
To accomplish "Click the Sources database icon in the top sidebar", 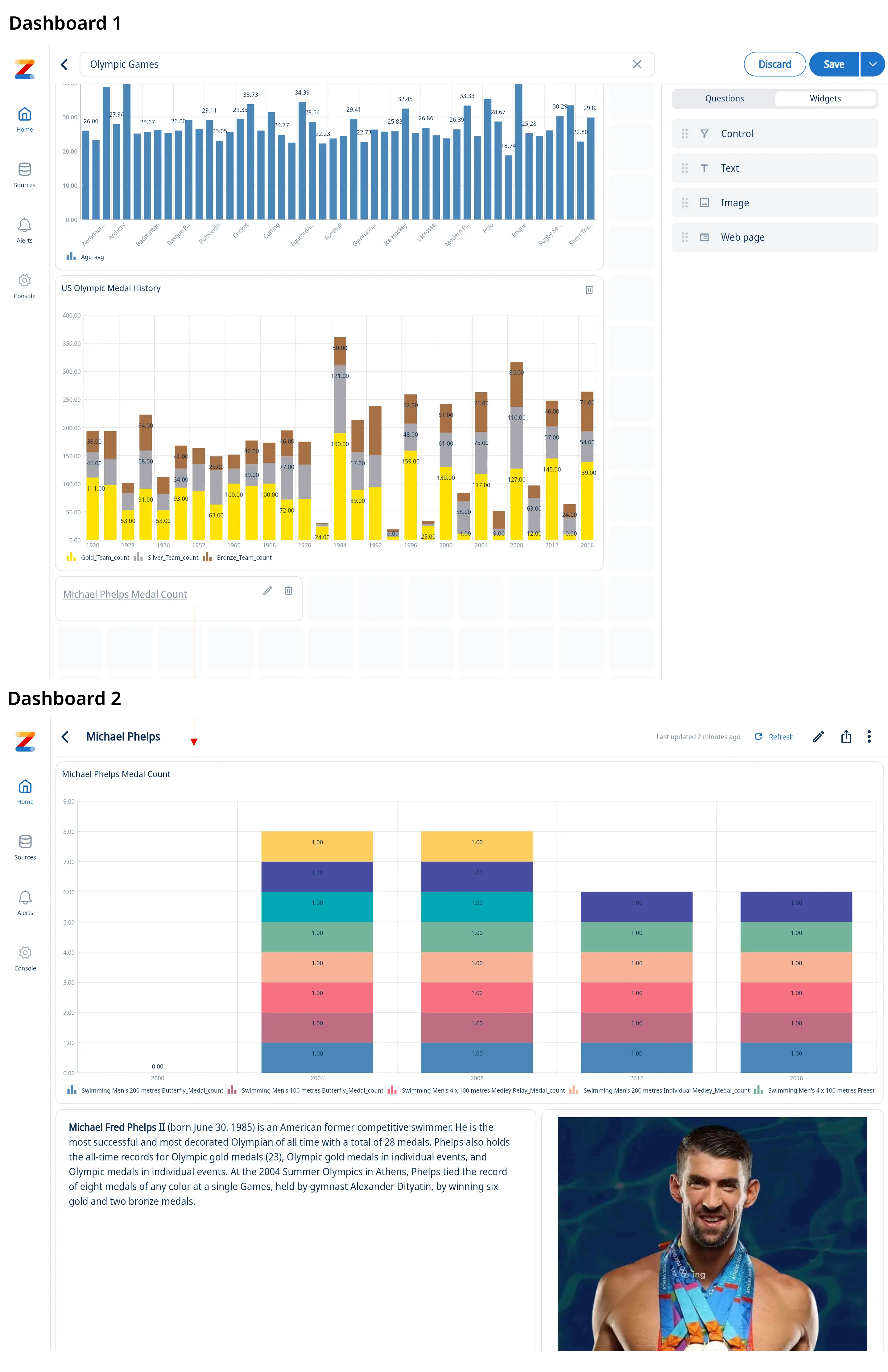I will click(x=24, y=170).
